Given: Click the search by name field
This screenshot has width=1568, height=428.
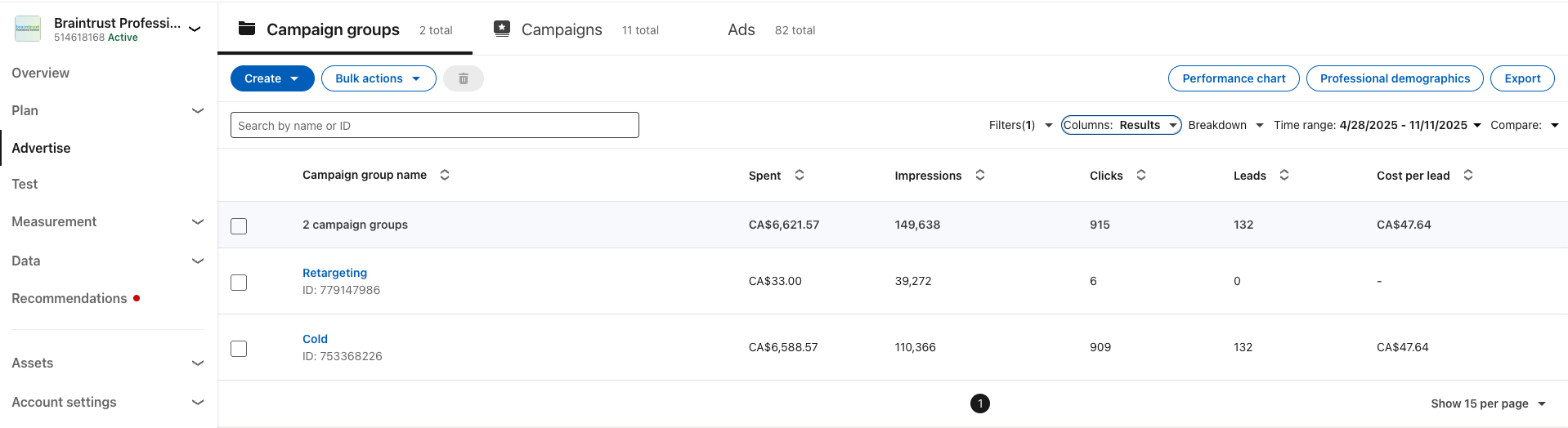Looking at the screenshot, I should pyautogui.click(x=434, y=126).
